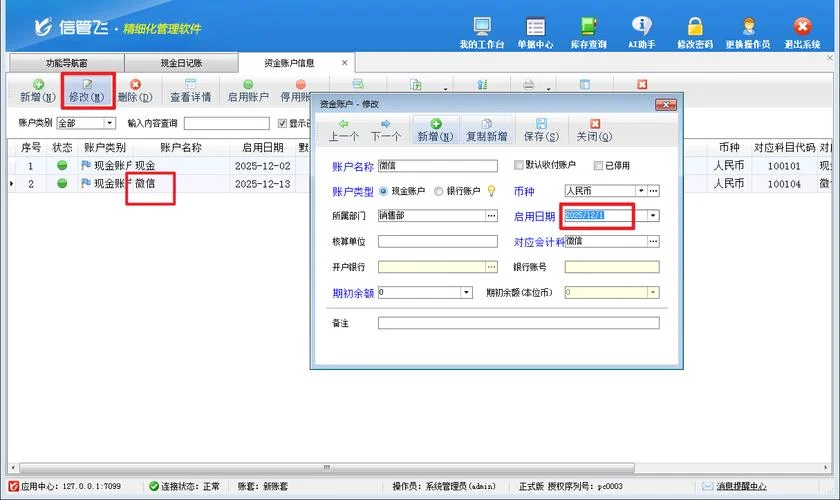Go to 下一个 record in dialog
Screen dimensions: 840x500
(386, 131)
